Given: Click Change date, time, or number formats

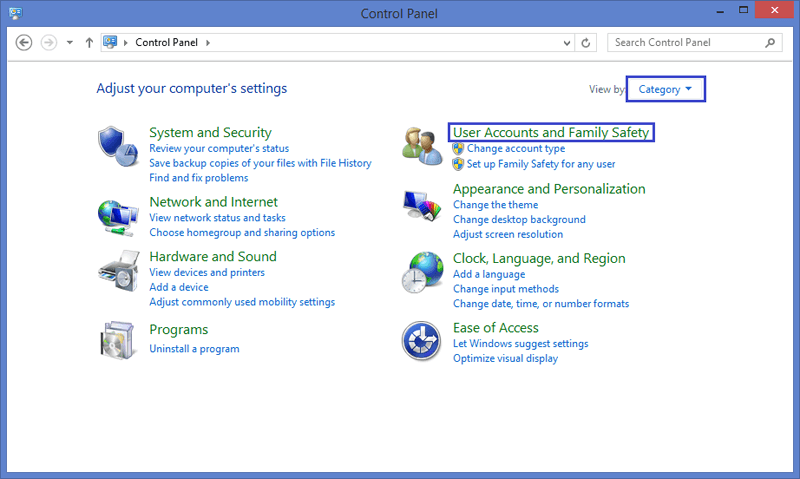Looking at the screenshot, I should point(541,304).
